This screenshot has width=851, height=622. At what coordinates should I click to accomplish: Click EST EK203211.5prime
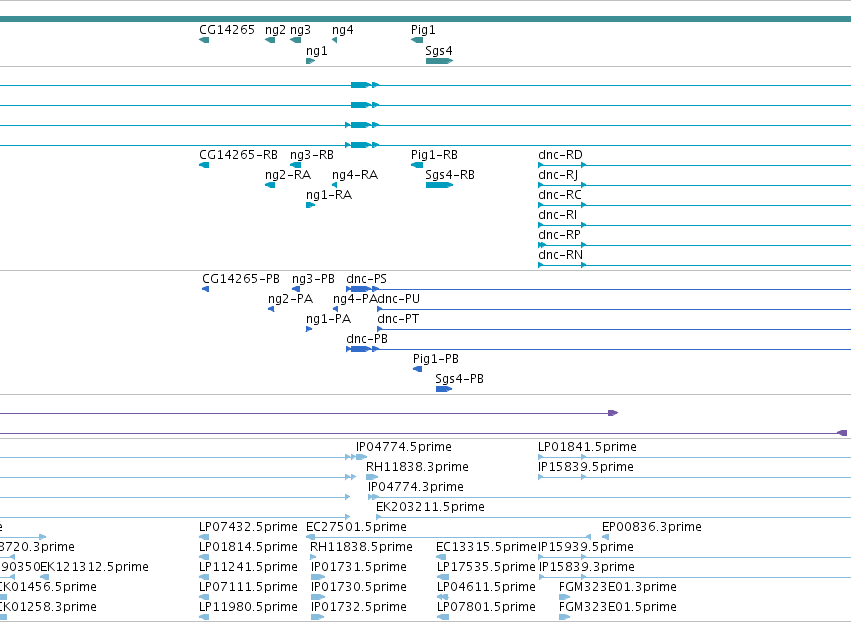click(x=430, y=507)
